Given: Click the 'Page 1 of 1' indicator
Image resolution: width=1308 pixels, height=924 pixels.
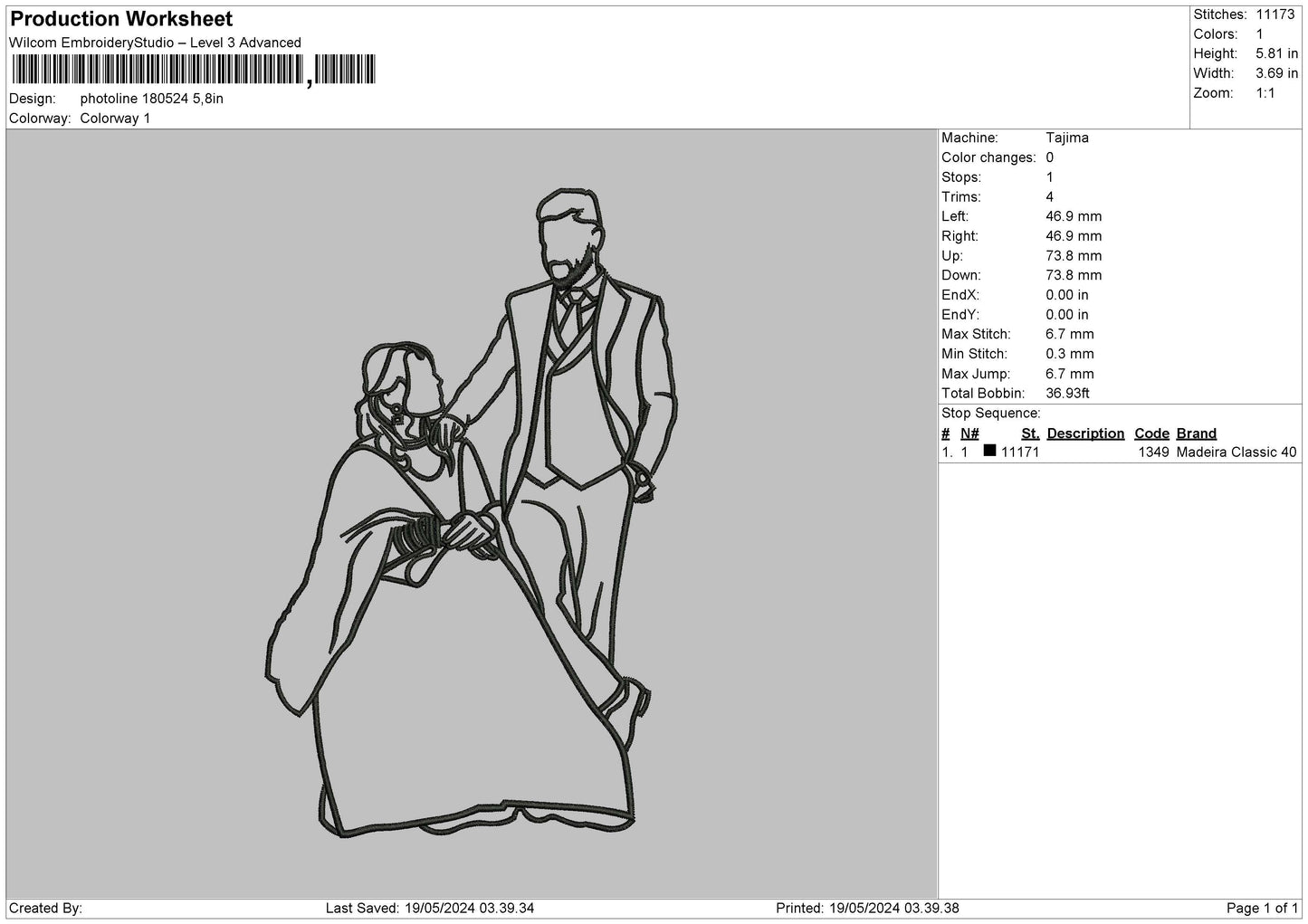Looking at the screenshot, I should click(1262, 909).
